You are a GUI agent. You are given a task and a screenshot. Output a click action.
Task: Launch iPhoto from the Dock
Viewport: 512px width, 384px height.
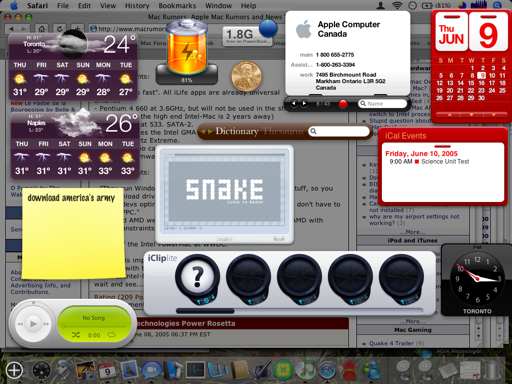[86, 370]
